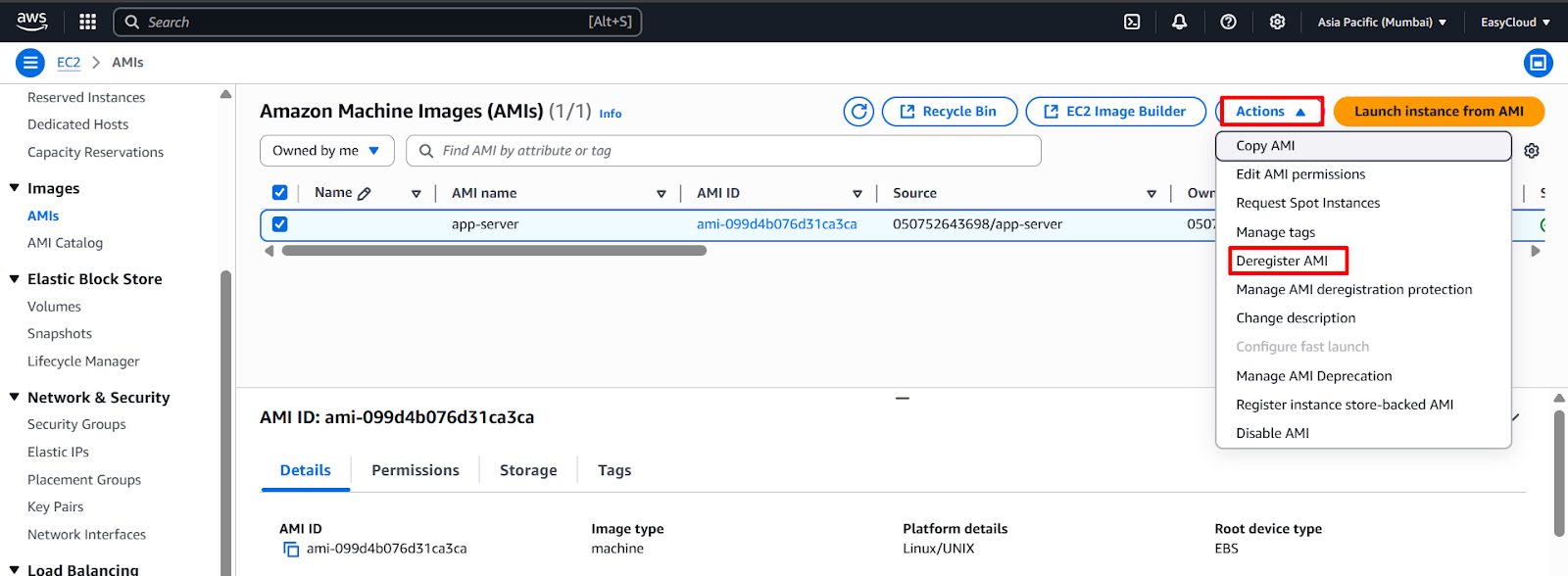Open the notifications bell
This screenshot has width=1568, height=576.
pos(1180,22)
